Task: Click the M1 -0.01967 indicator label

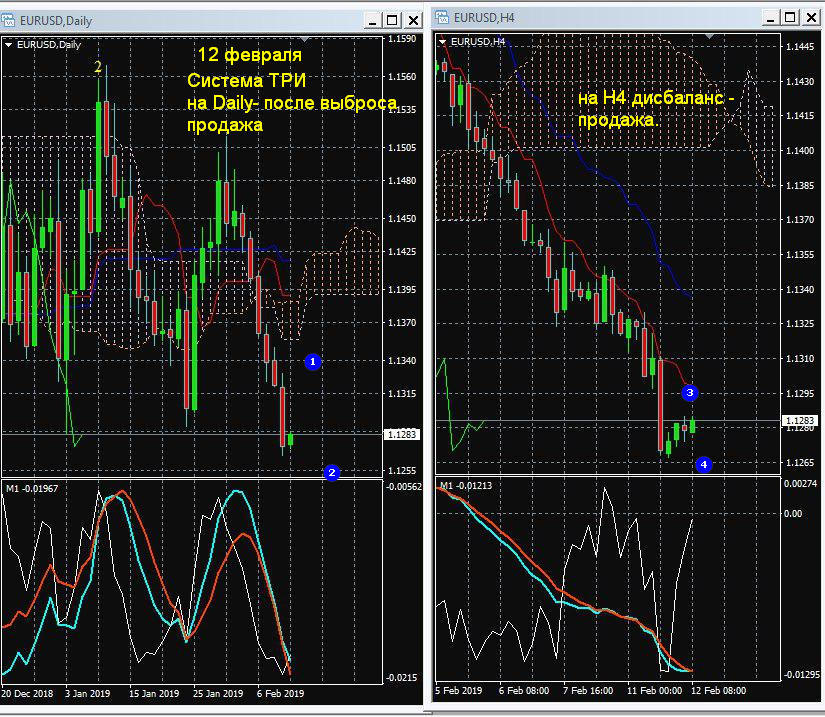Action: (32, 489)
